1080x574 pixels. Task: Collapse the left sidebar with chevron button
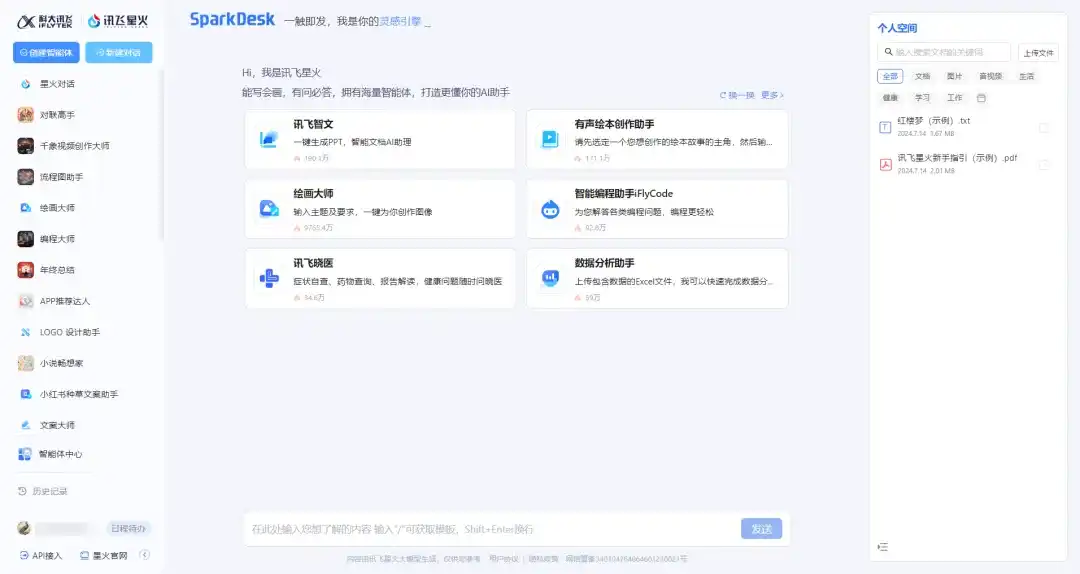[x=145, y=555]
